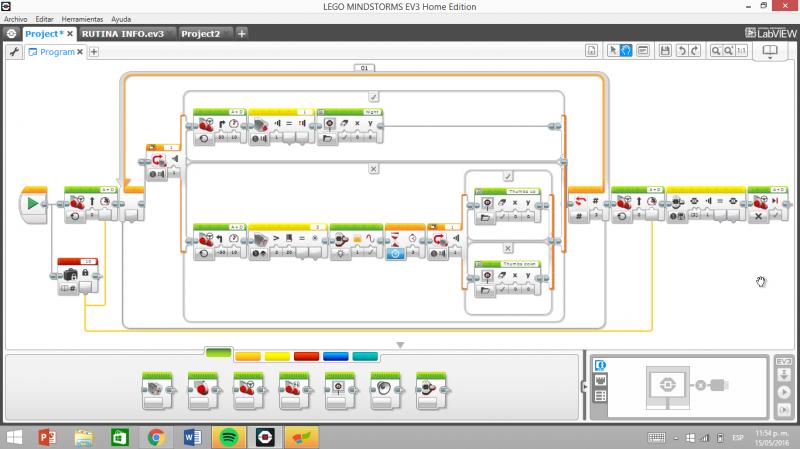Select the arrow pointer tool
Image resolution: width=800 pixels, height=449 pixels.
[613, 51]
